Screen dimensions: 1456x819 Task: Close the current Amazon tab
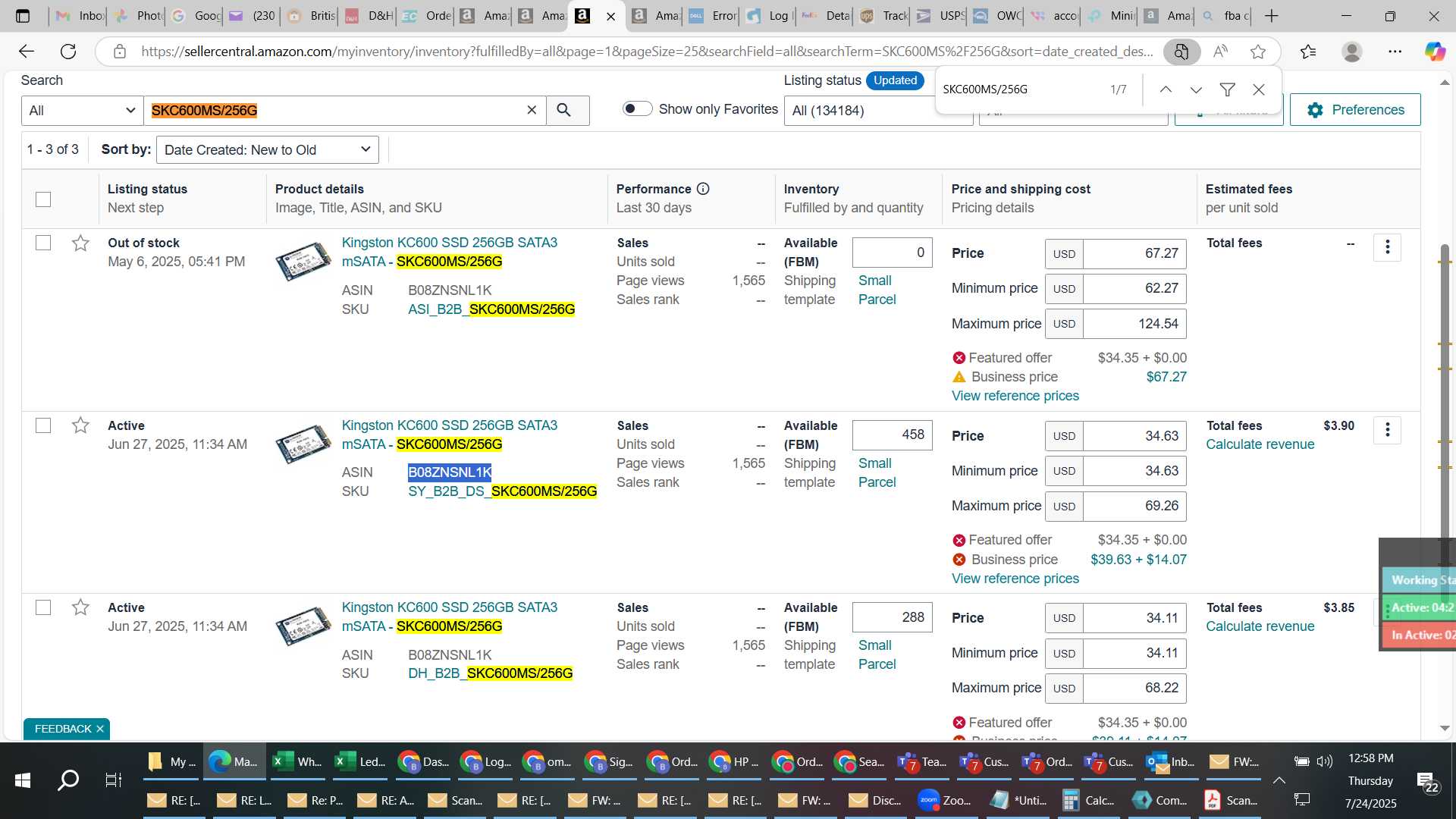point(611,16)
